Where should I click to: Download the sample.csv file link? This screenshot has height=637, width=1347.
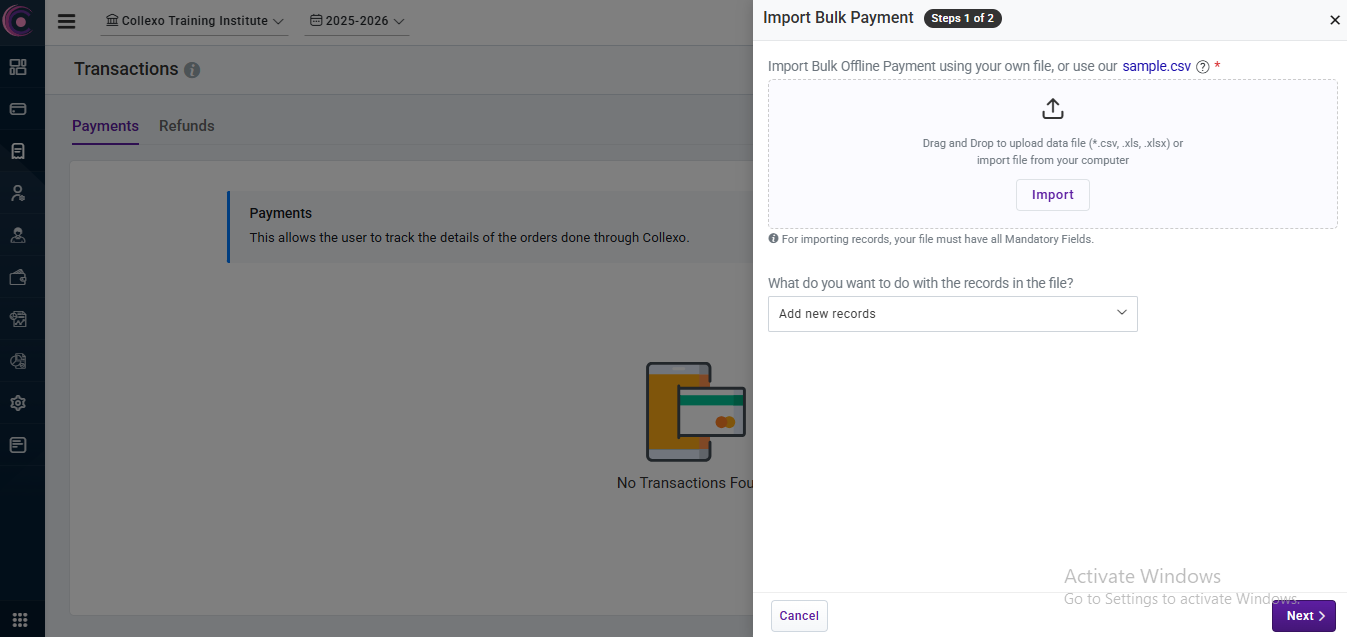(1156, 66)
